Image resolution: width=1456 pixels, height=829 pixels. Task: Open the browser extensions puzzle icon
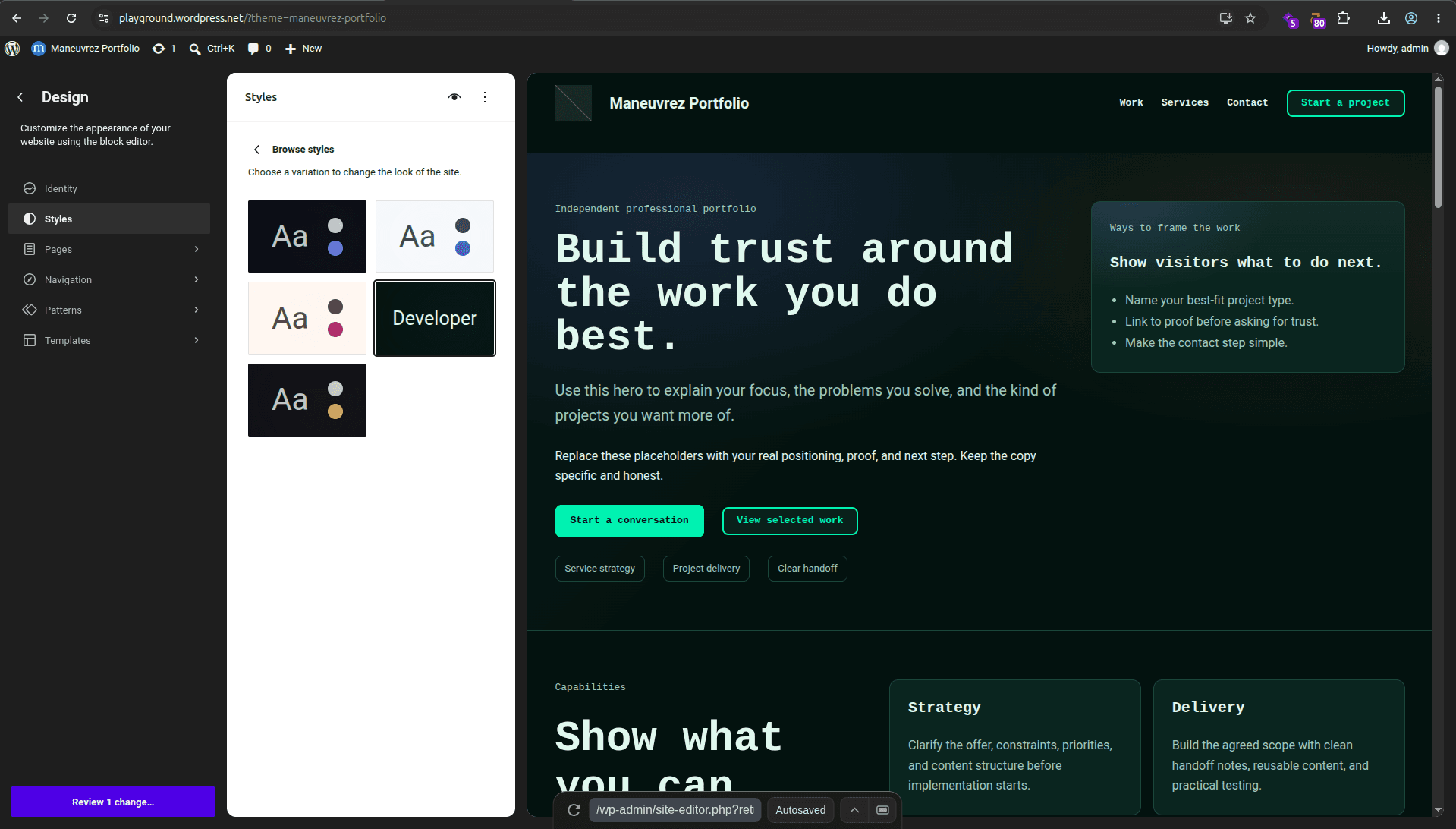click(1344, 18)
